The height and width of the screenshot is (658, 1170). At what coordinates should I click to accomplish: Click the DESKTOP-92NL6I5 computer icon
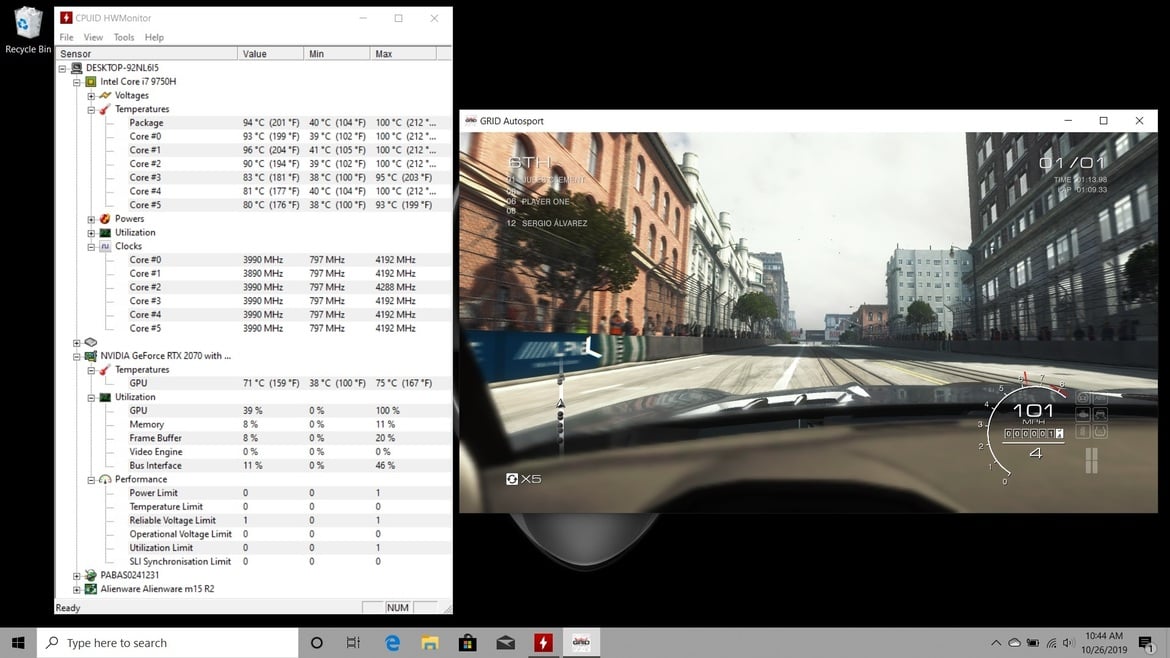[76, 68]
